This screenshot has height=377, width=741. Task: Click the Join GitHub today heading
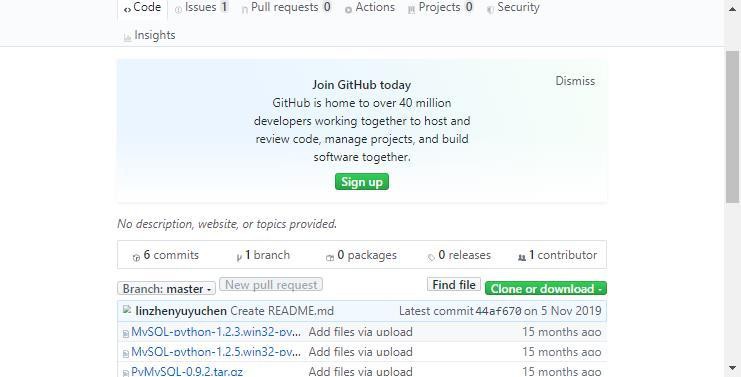[362, 85]
